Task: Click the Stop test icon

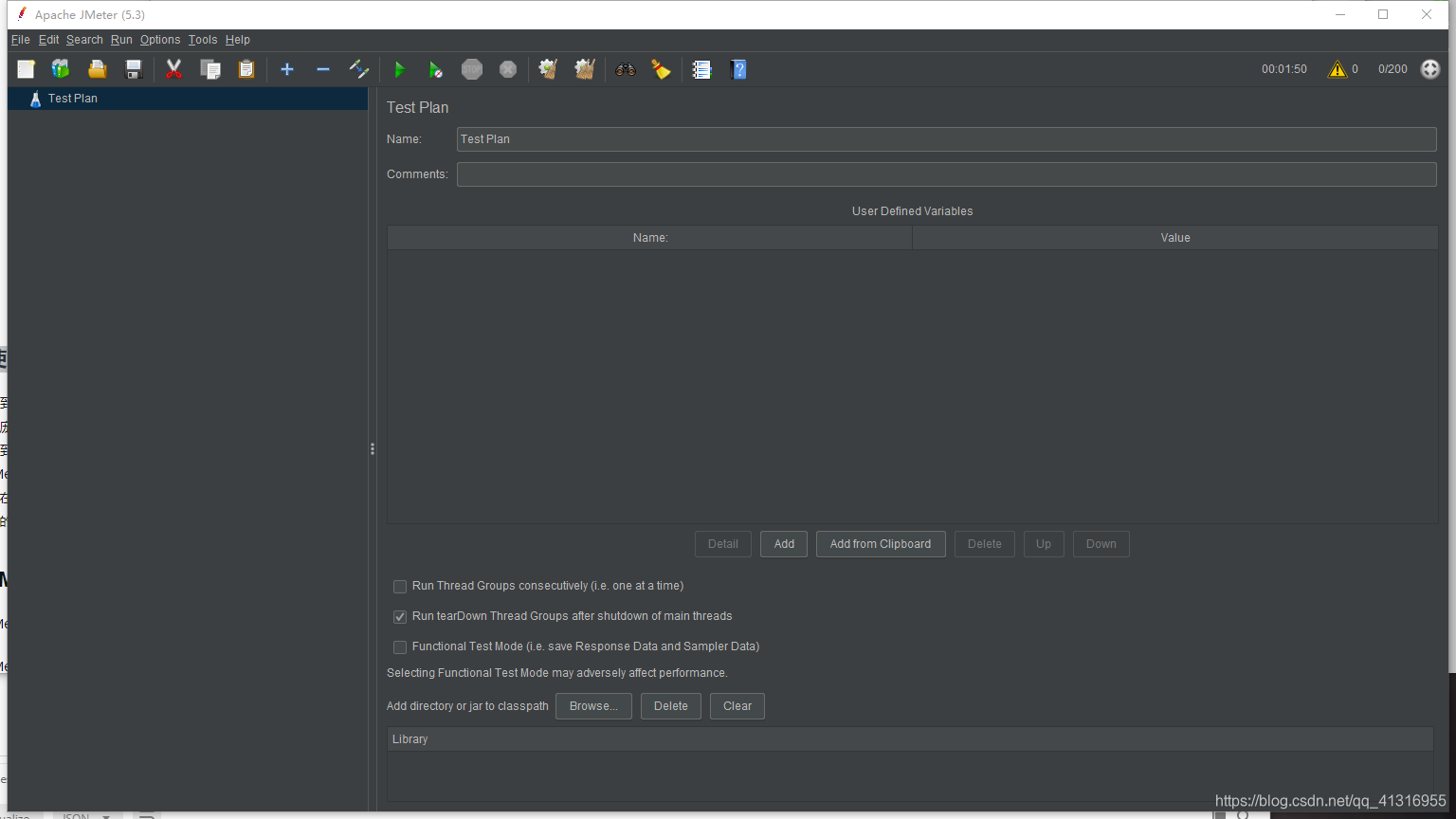Action: click(x=472, y=69)
